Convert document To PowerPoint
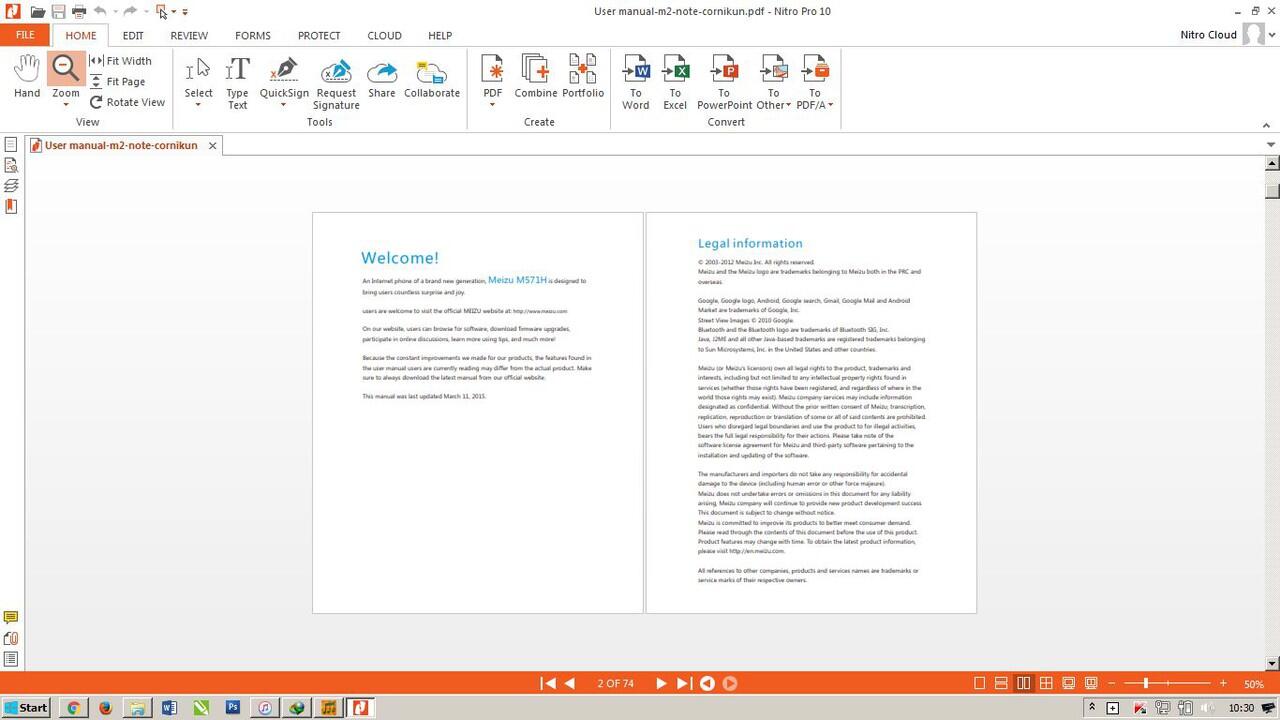This screenshot has width=1280, height=720. [724, 82]
